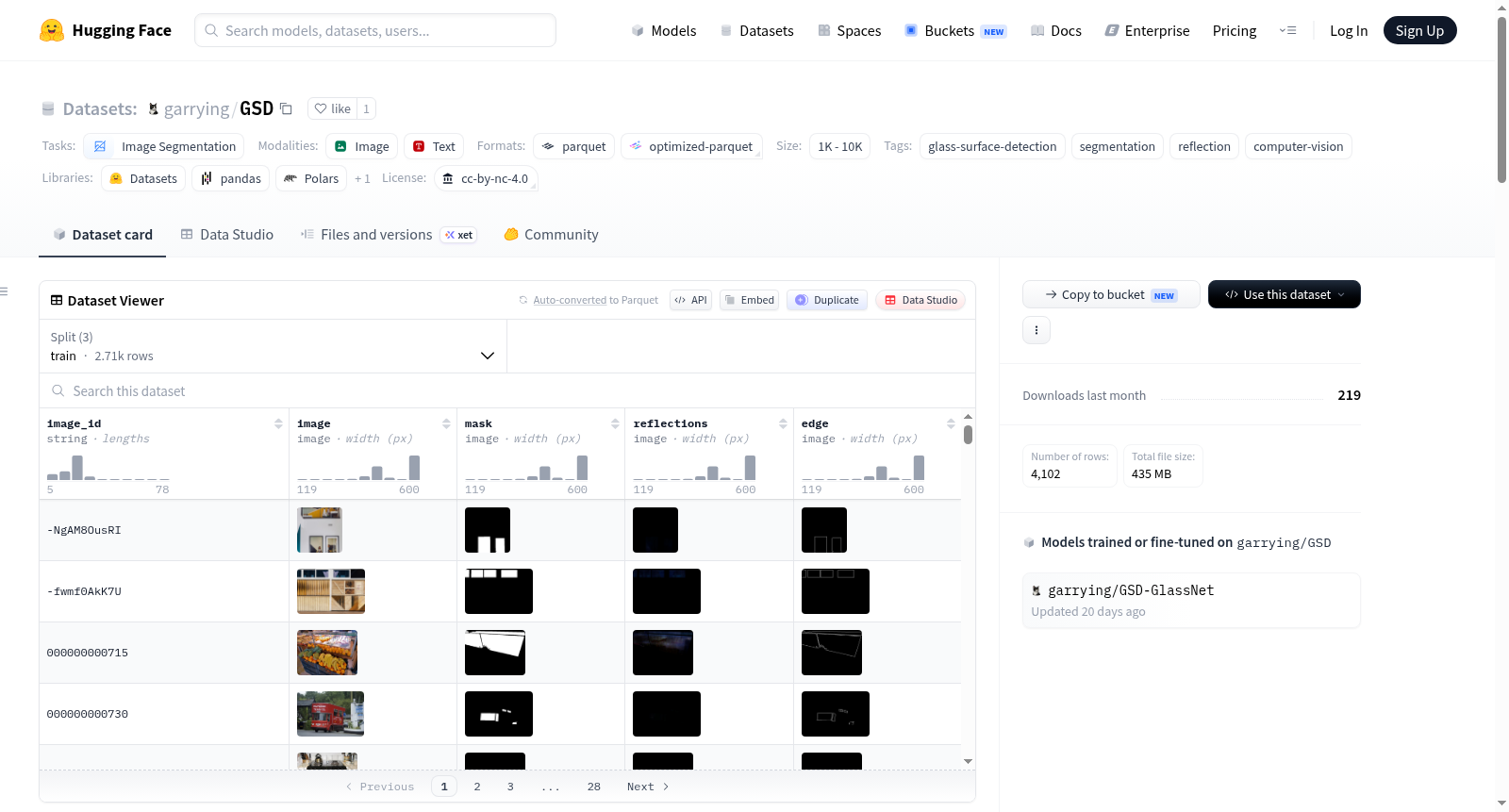Click the Polars library tag

click(311, 178)
